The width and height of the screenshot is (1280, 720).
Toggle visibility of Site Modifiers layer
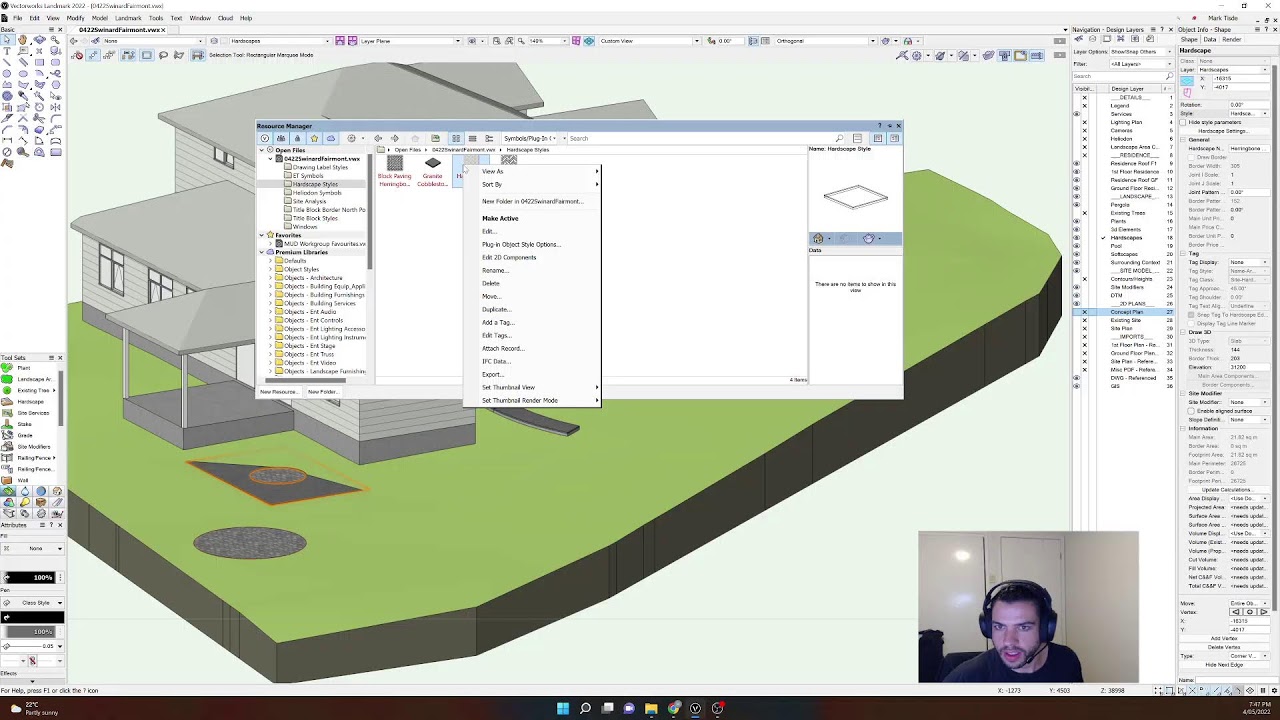(1077, 287)
